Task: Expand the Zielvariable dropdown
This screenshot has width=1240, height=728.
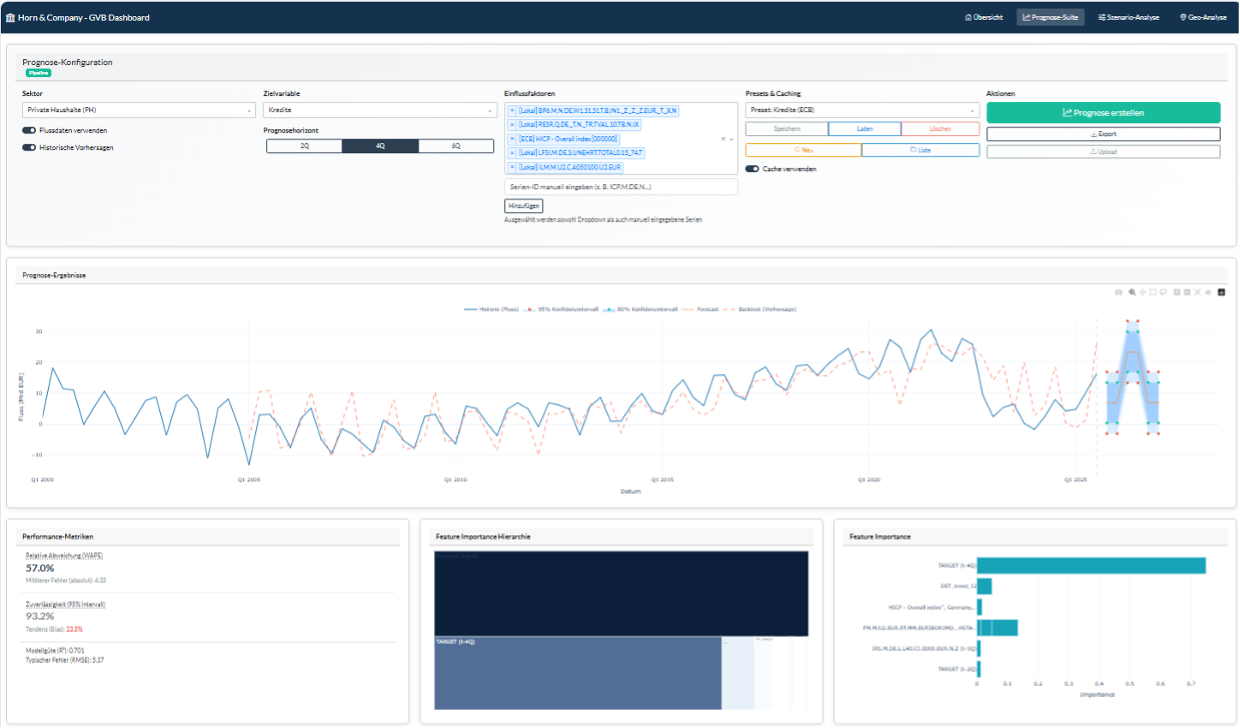Action: tap(379, 110)
